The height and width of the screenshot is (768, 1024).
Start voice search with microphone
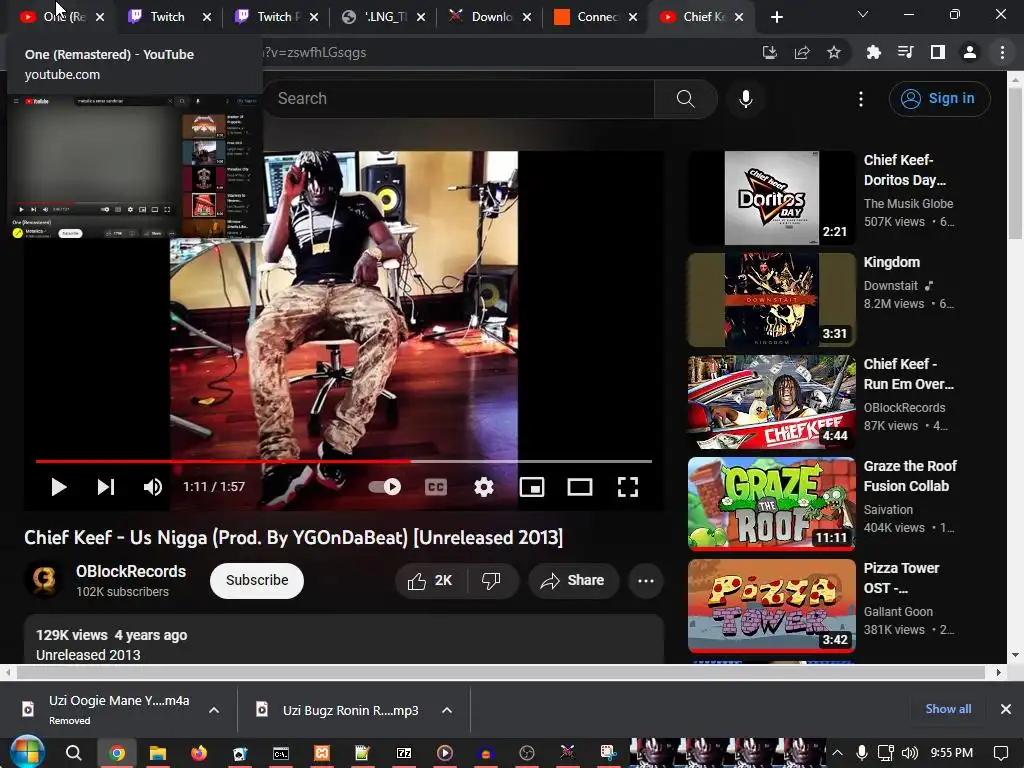pyautogui.click(x=746, y=99)
